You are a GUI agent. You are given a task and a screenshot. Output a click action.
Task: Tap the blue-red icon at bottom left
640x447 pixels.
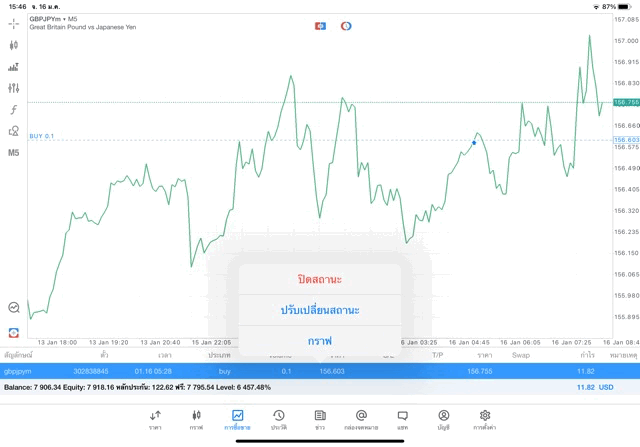14,332
